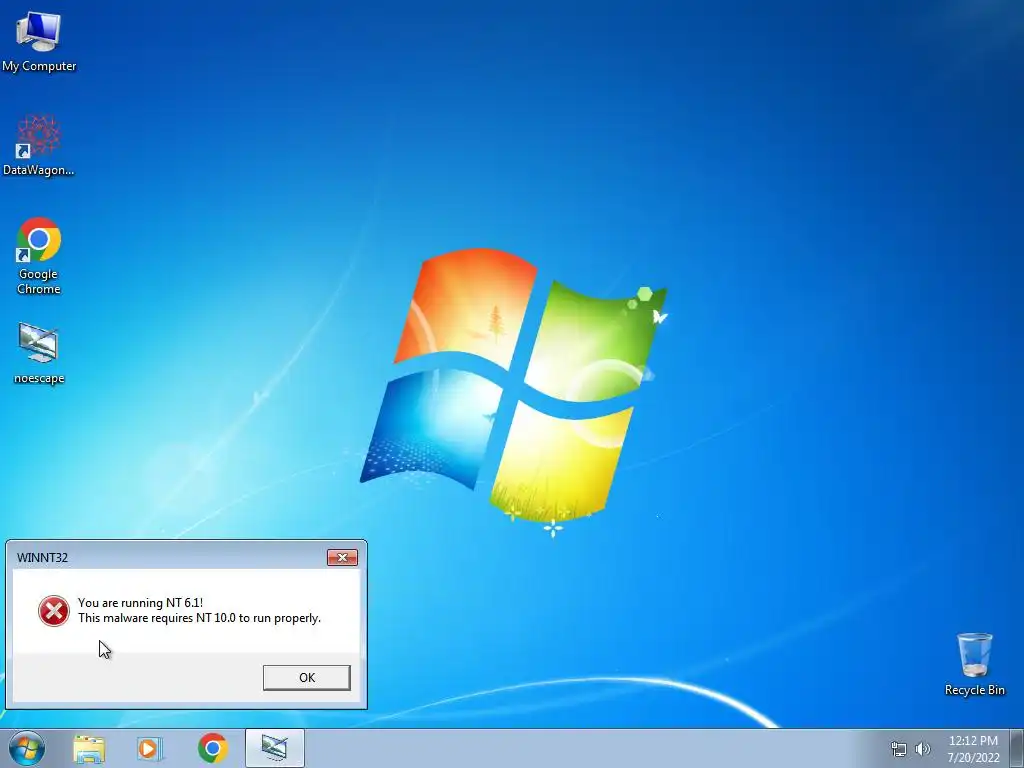Close the WINNT32 error dialog
The image size is (1024, 768).
[x=342, y=557]
